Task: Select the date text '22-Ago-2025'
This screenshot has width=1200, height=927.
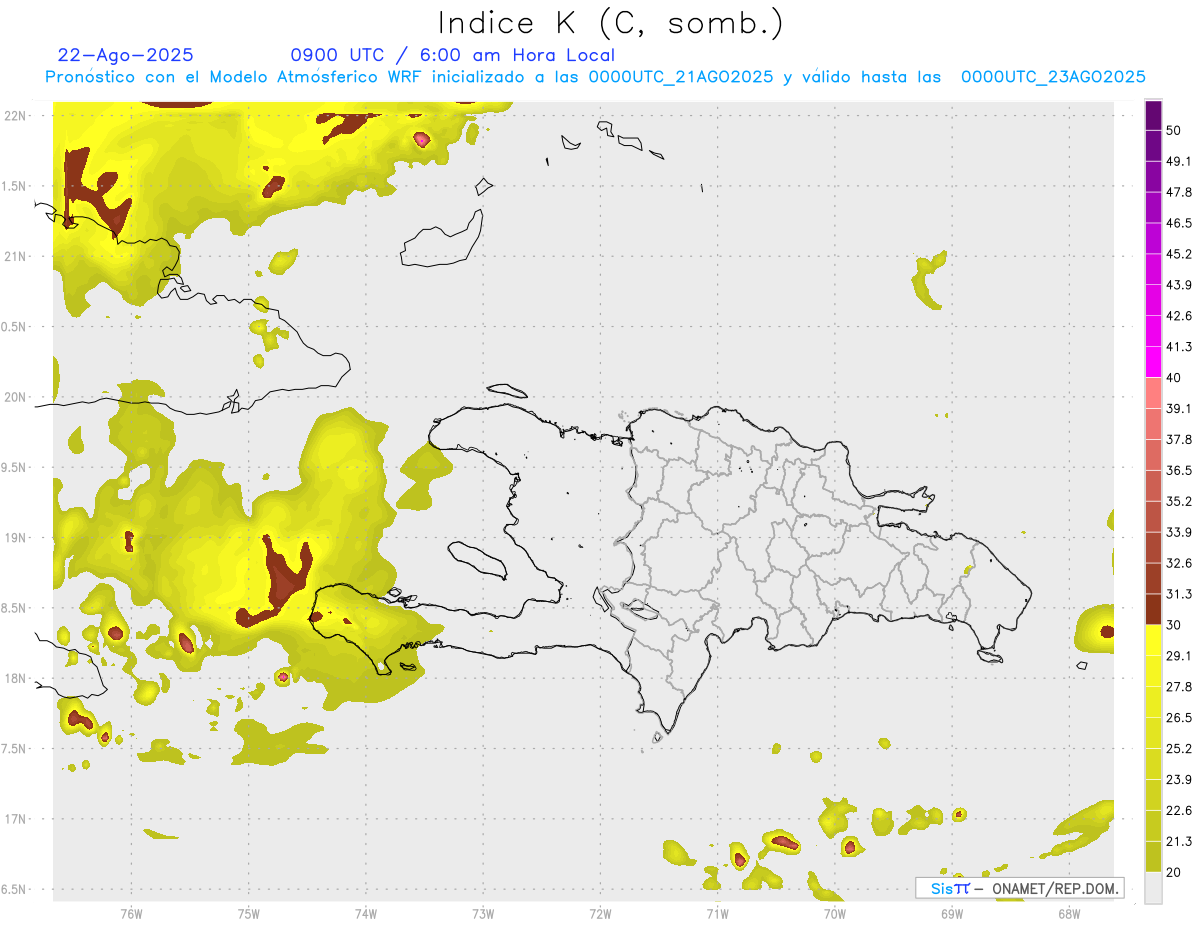Action: 126,55
